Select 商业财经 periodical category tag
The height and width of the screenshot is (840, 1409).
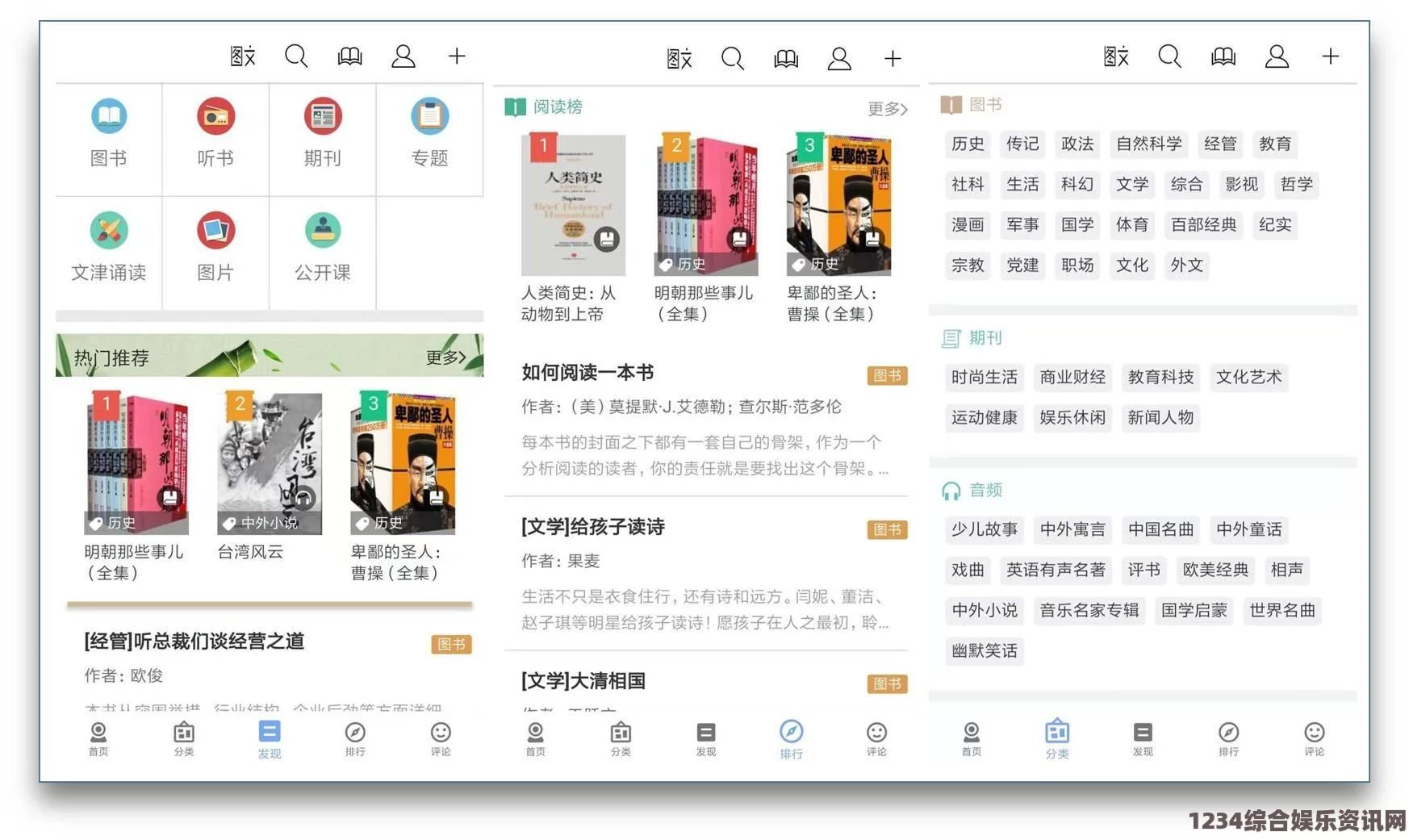click(x=1072, y=377)
